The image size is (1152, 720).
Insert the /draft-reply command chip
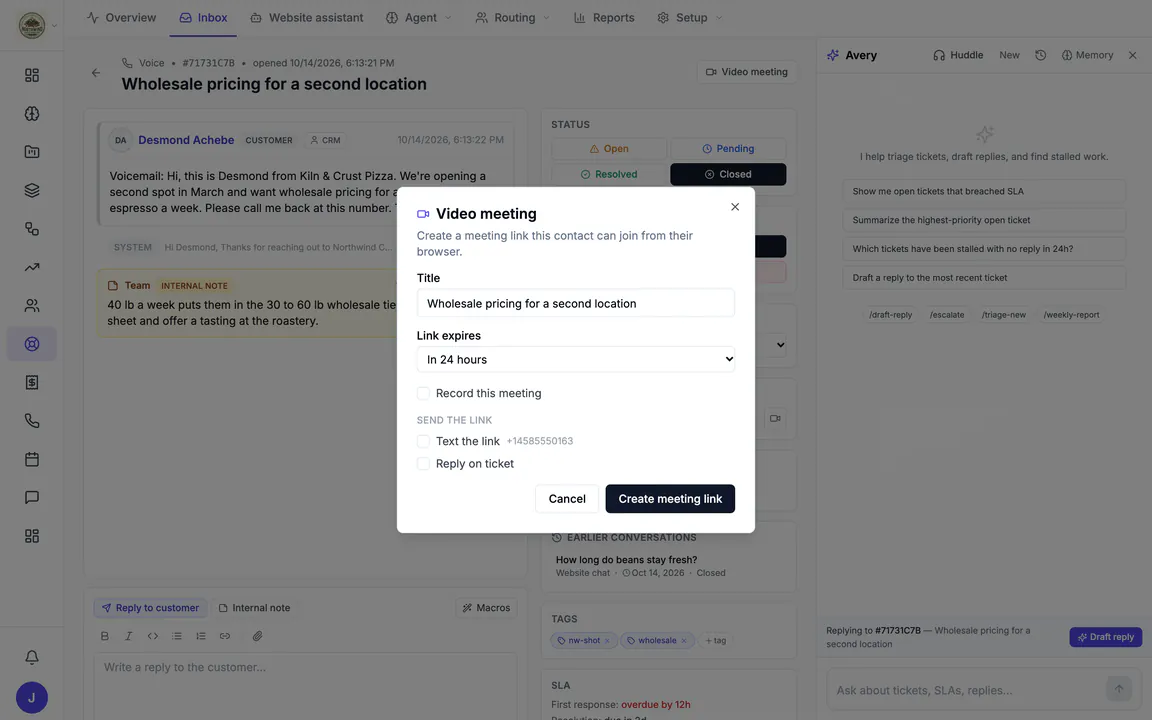click(x=890, y=314)
